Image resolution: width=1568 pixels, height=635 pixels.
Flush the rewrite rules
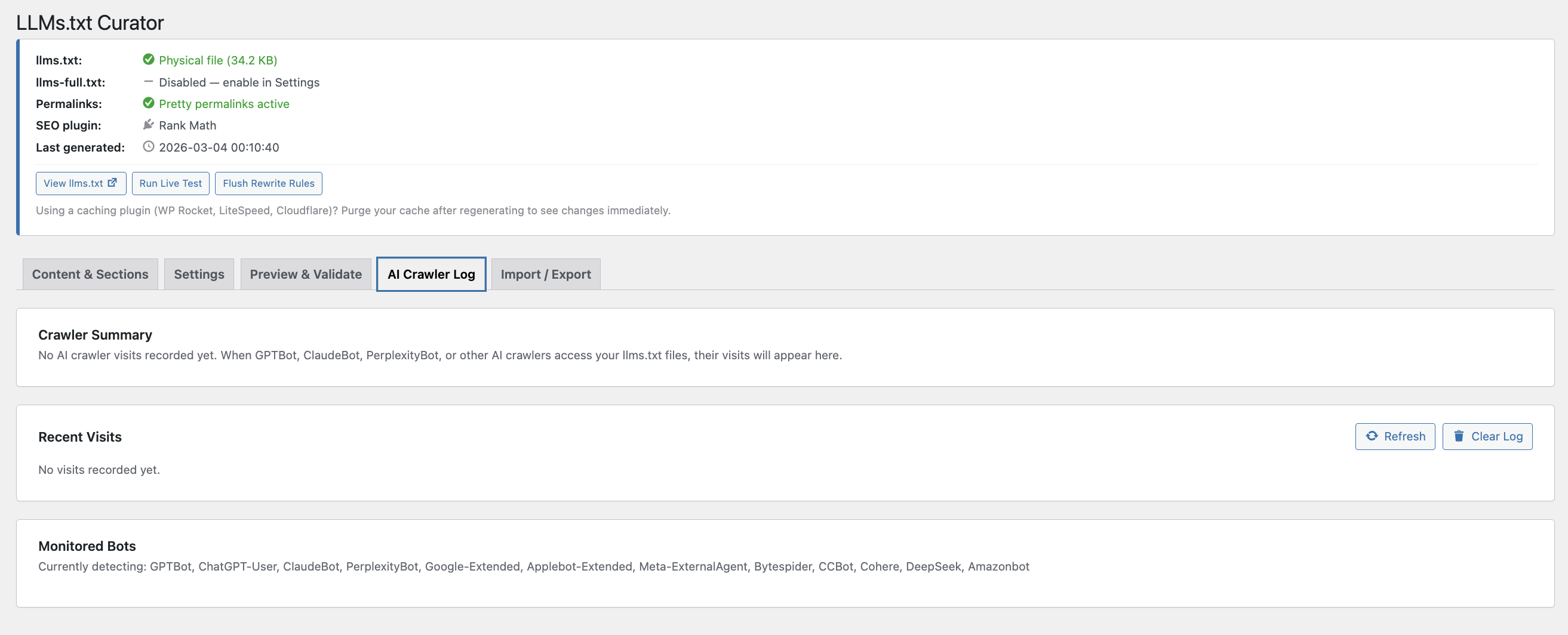tap(268, 183)
